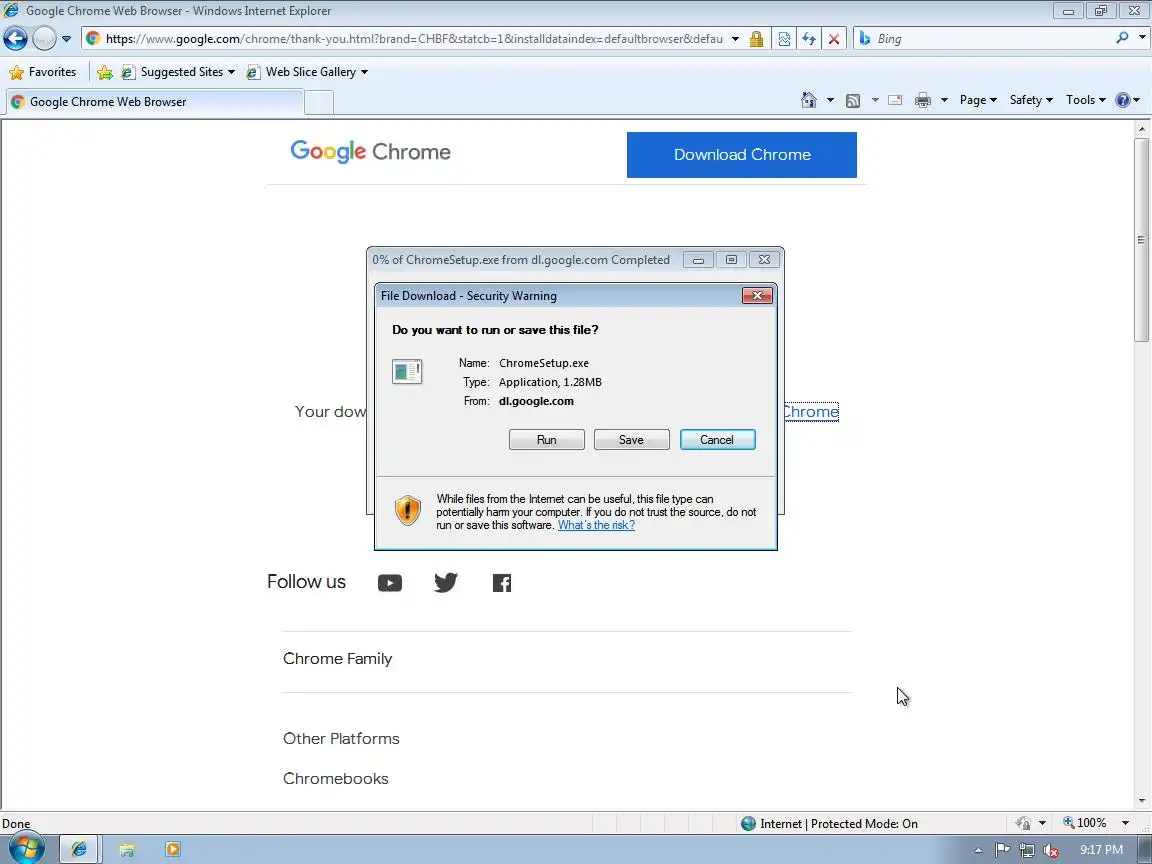Click the security lock icon in address bar

point(756,39)
